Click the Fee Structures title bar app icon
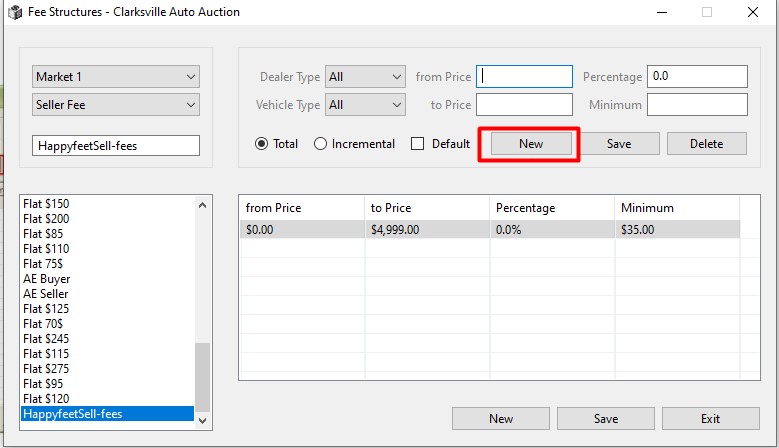Screen dimensions: 779x448 [15, 12]
